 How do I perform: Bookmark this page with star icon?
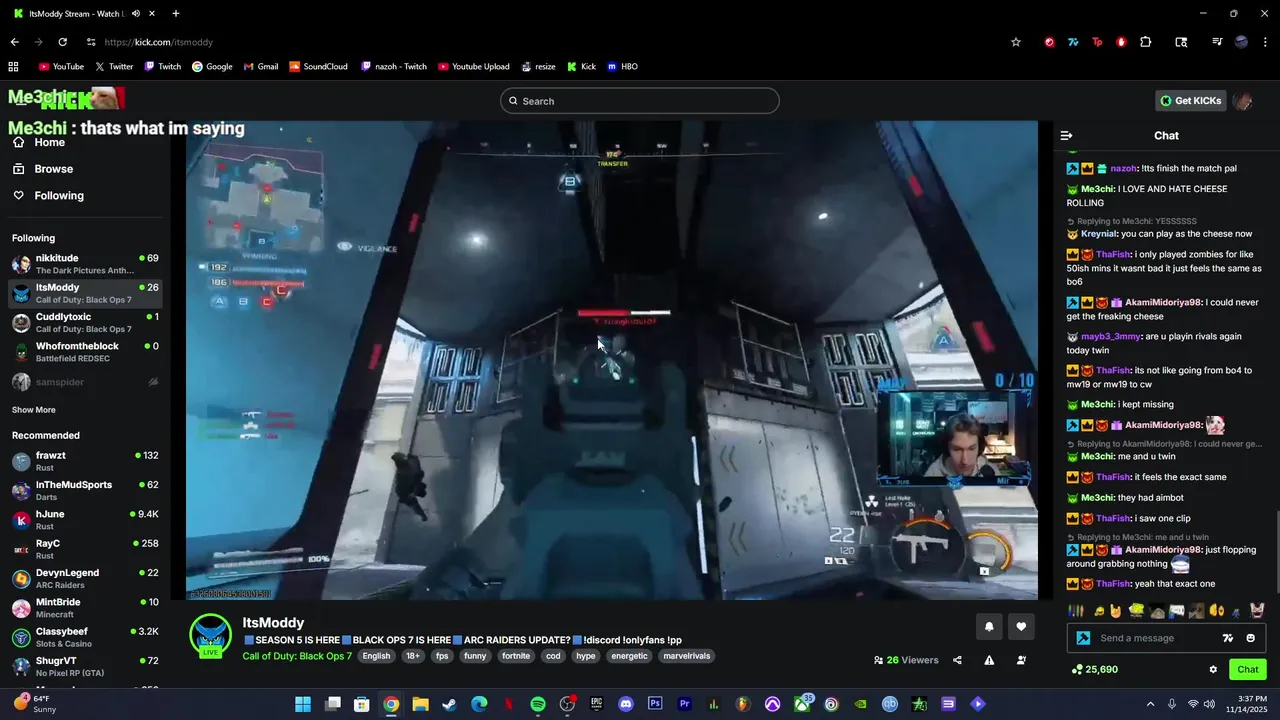[x=1016, y=42]
